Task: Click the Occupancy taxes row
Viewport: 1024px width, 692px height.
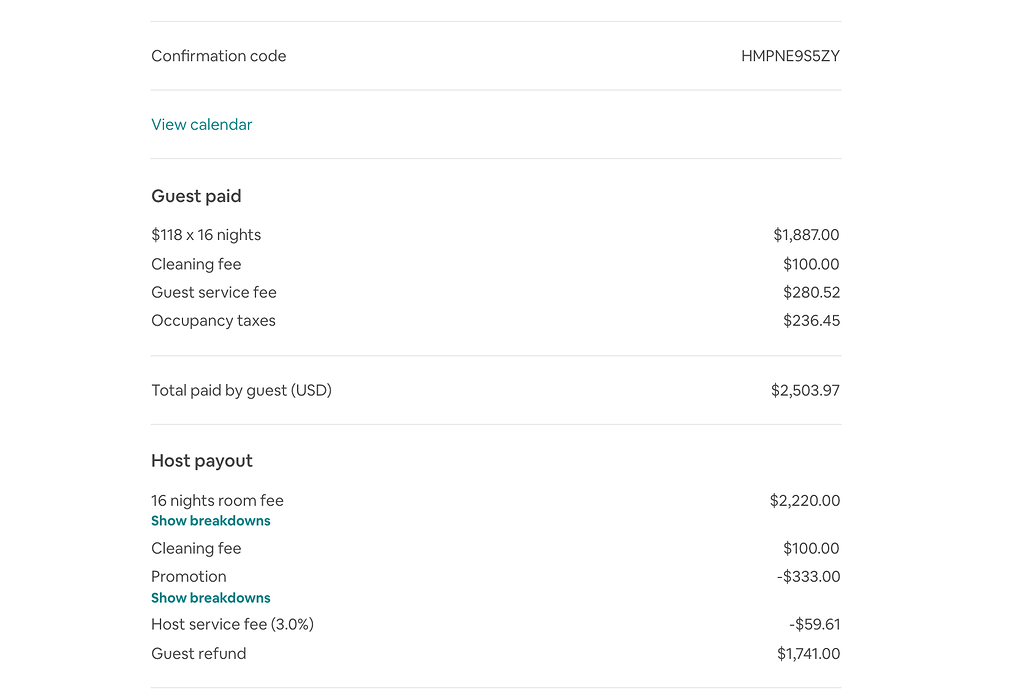Action: (213, 320)
